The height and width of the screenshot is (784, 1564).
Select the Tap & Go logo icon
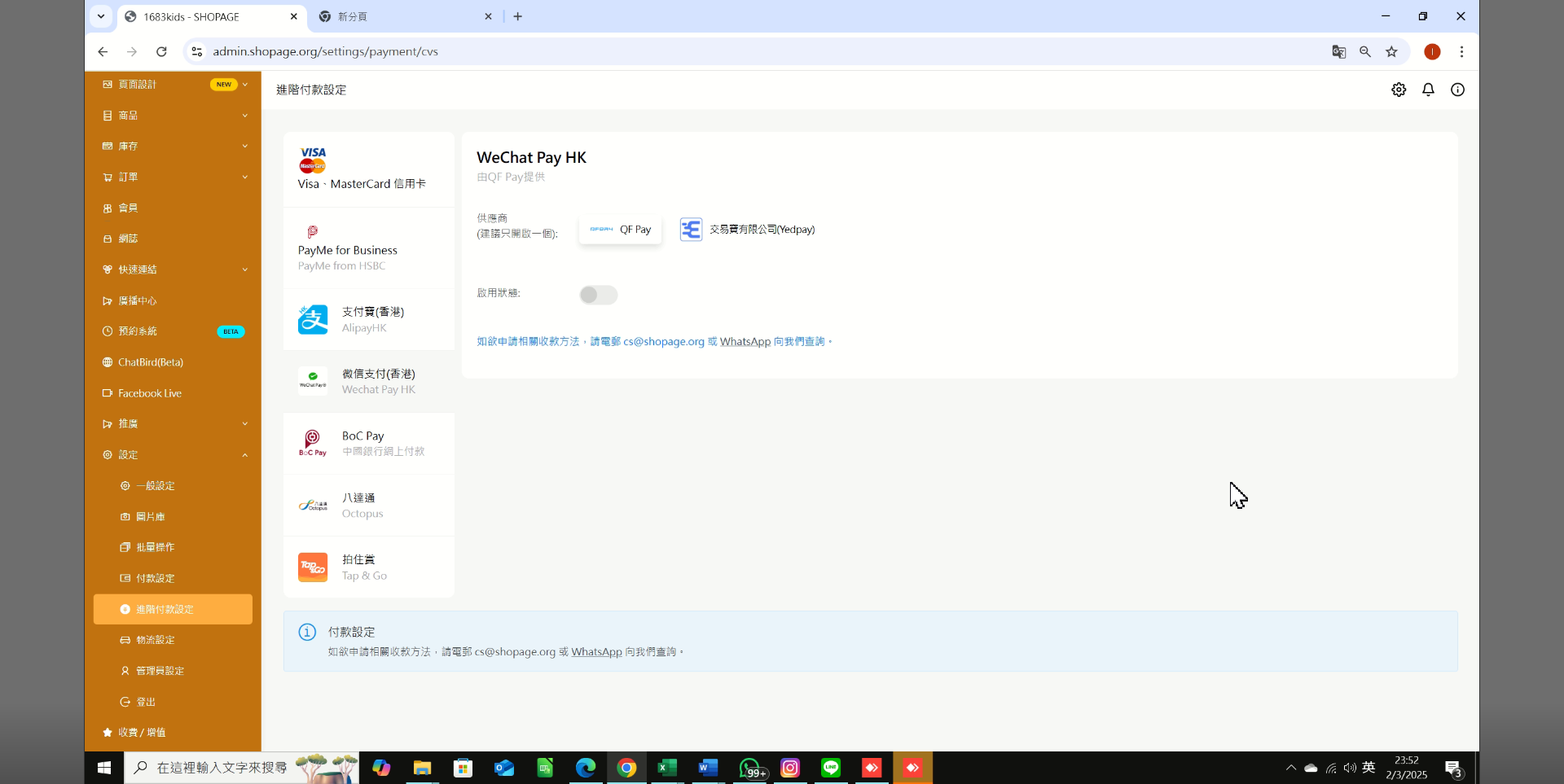pyautogui.click(x=313, y=567)
